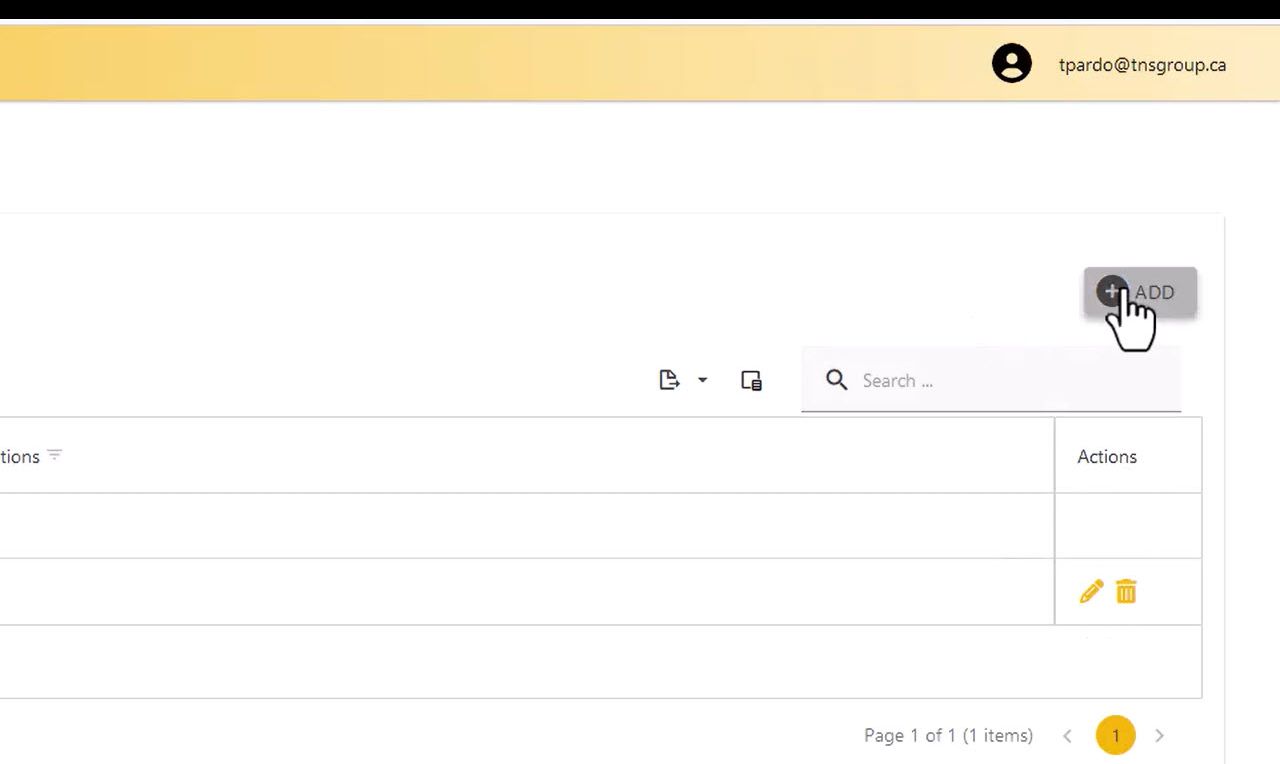This screenshot has height=764, width=1280.
Task: Open the column chooser icon
Action: pyautogui.click(x=751, y=380)
